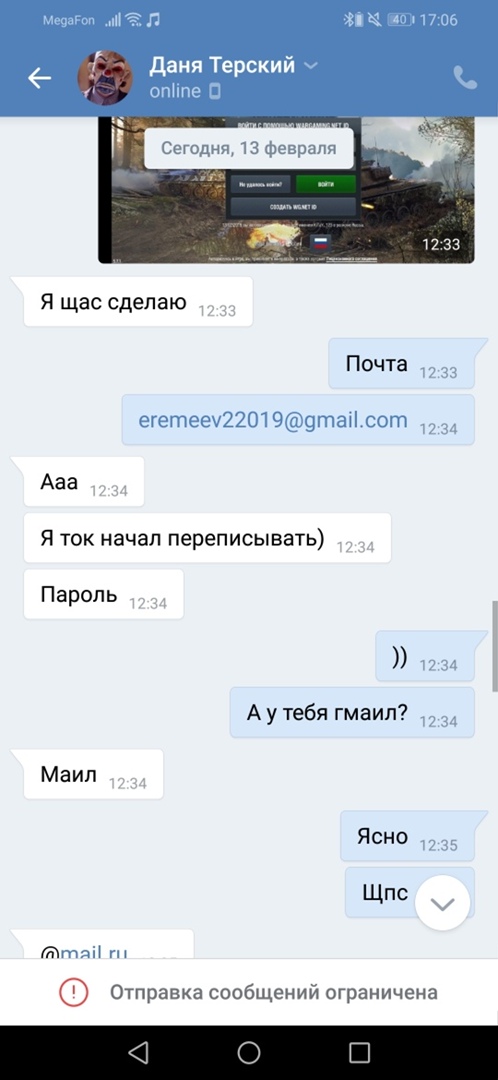This screenshot has height=1080, width=498.
Task: Jump to latest messages with down-arrow button
Action: [442, 903]
